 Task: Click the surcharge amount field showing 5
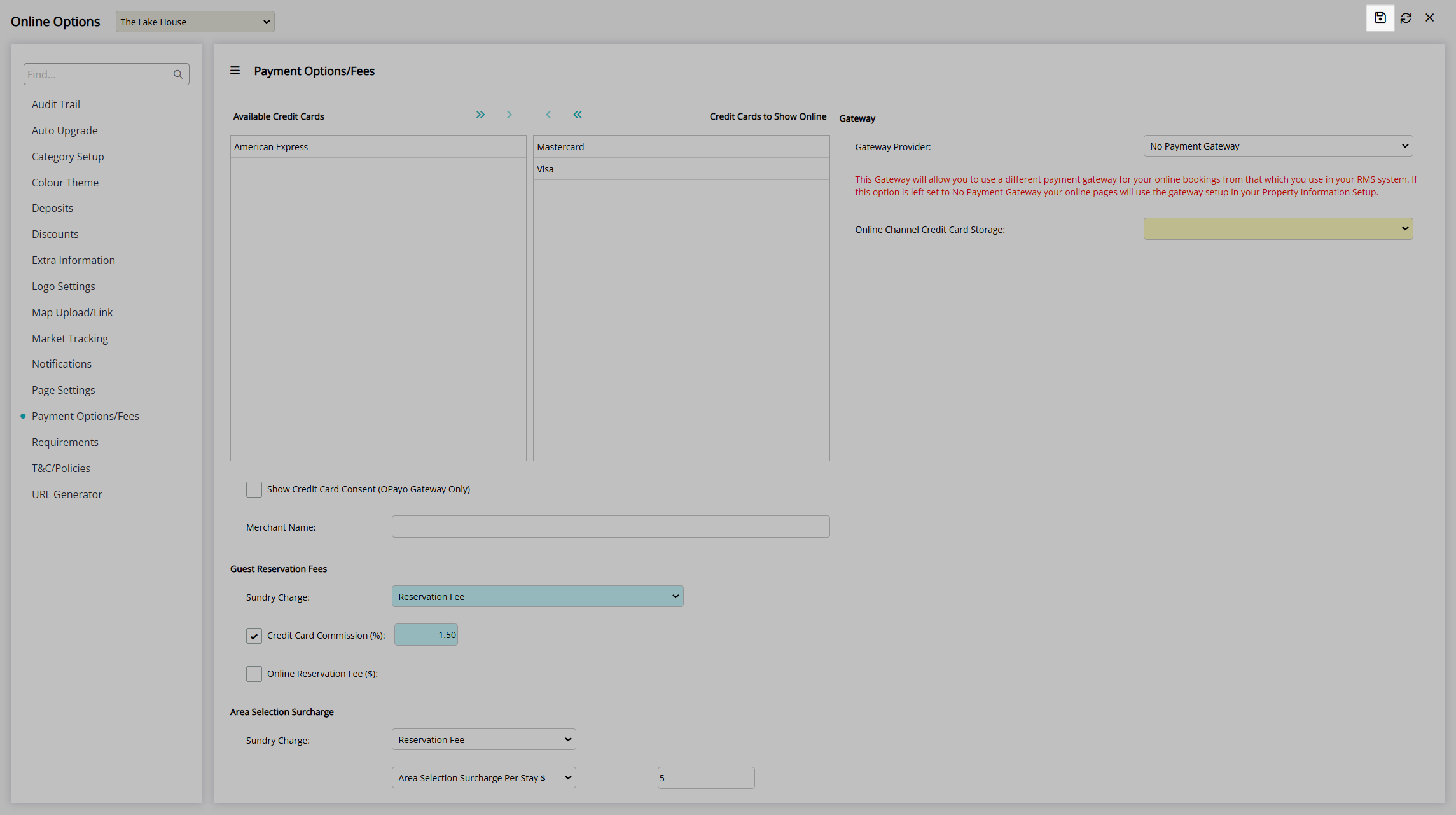pyautogui.click(x=706, y=777)
